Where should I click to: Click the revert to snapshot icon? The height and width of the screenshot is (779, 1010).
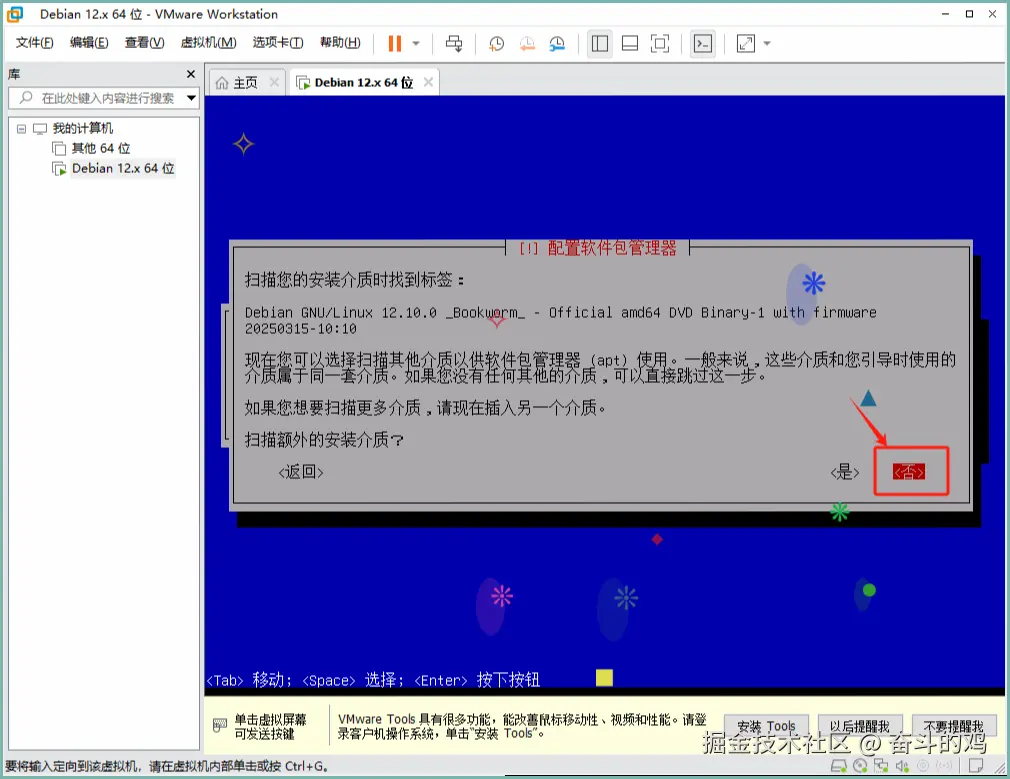click(528, 43)
